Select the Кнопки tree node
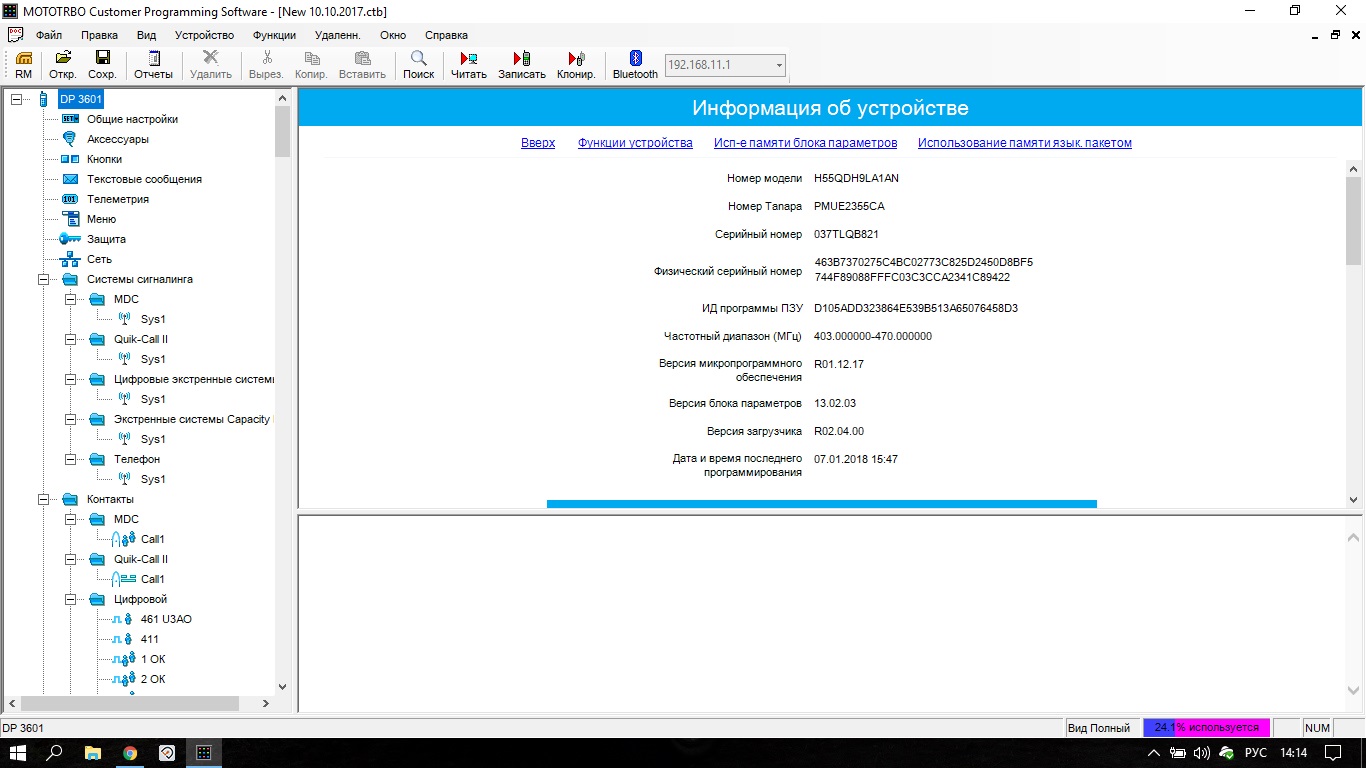Screen dimensions: 1366x768 click(x=104, y=159)
